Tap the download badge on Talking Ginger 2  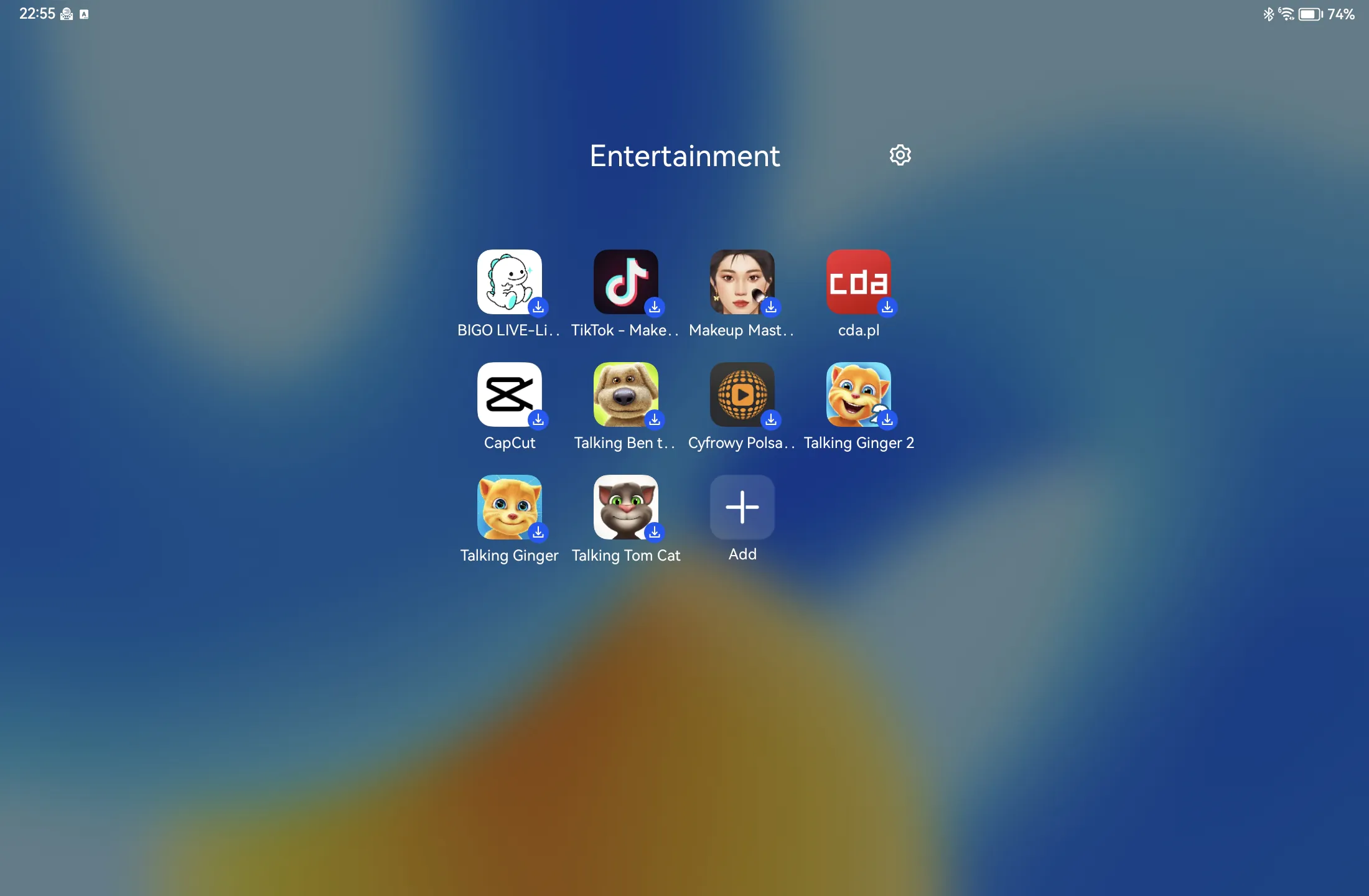point(887,420)
